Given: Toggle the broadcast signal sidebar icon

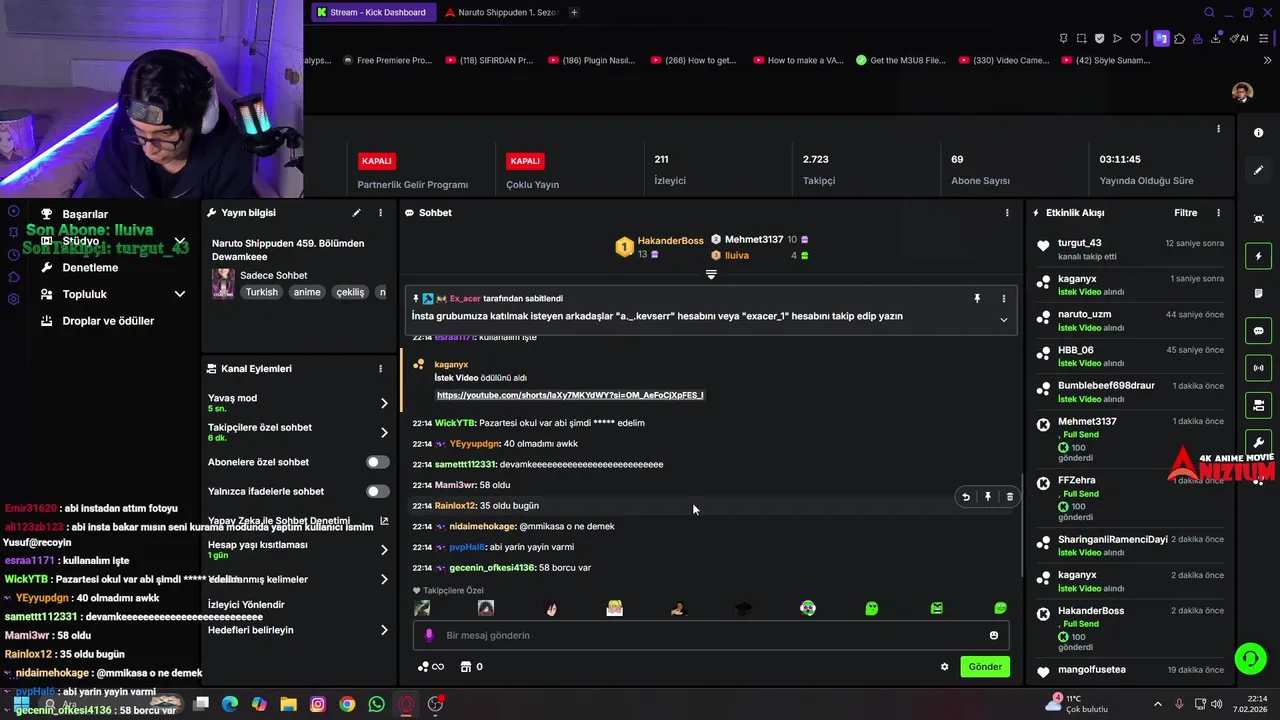Looking at the screenshot, I should tap(1258, 368).
